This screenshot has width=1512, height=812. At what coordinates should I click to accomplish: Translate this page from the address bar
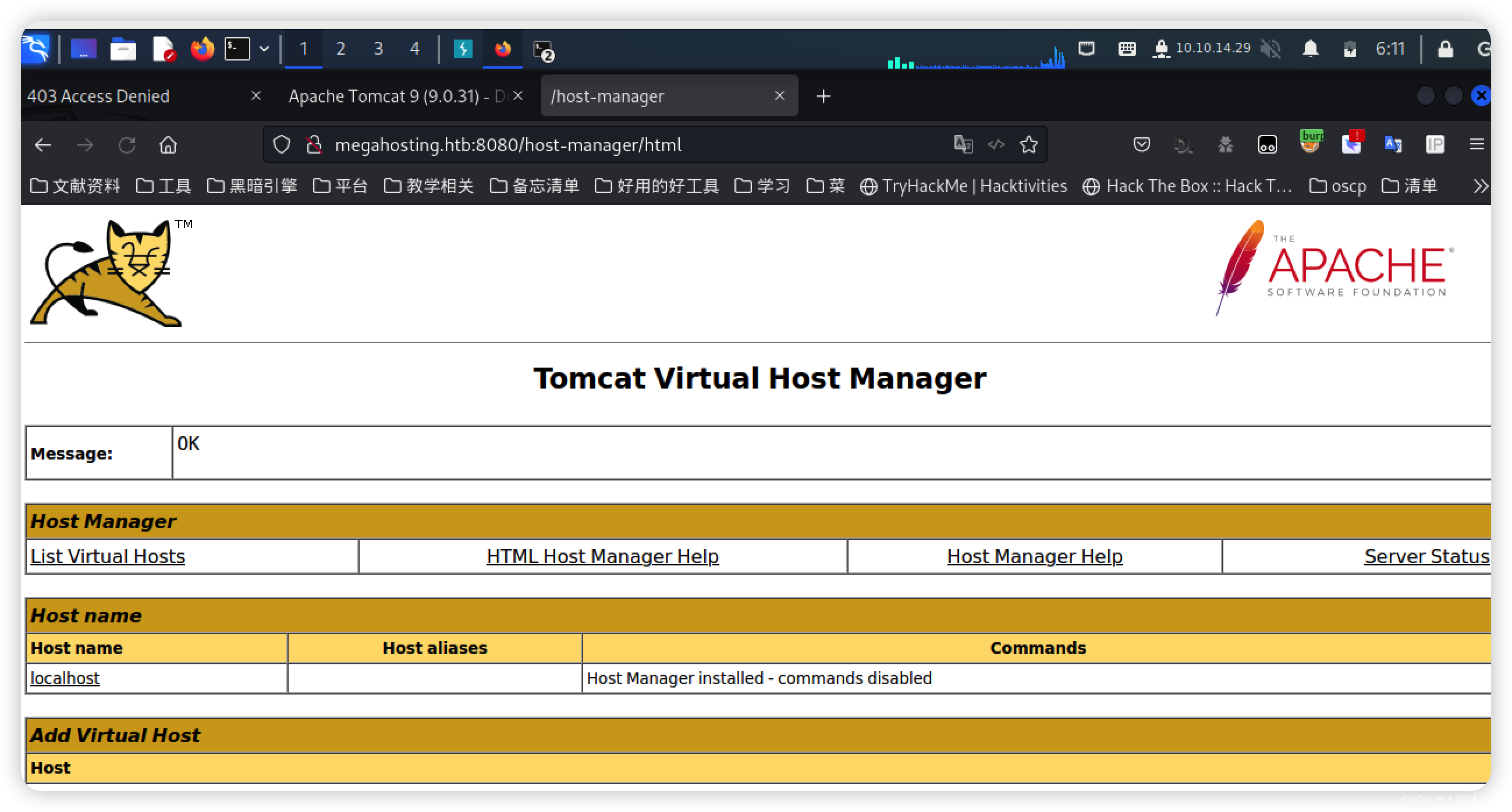[x=963, y=144]
